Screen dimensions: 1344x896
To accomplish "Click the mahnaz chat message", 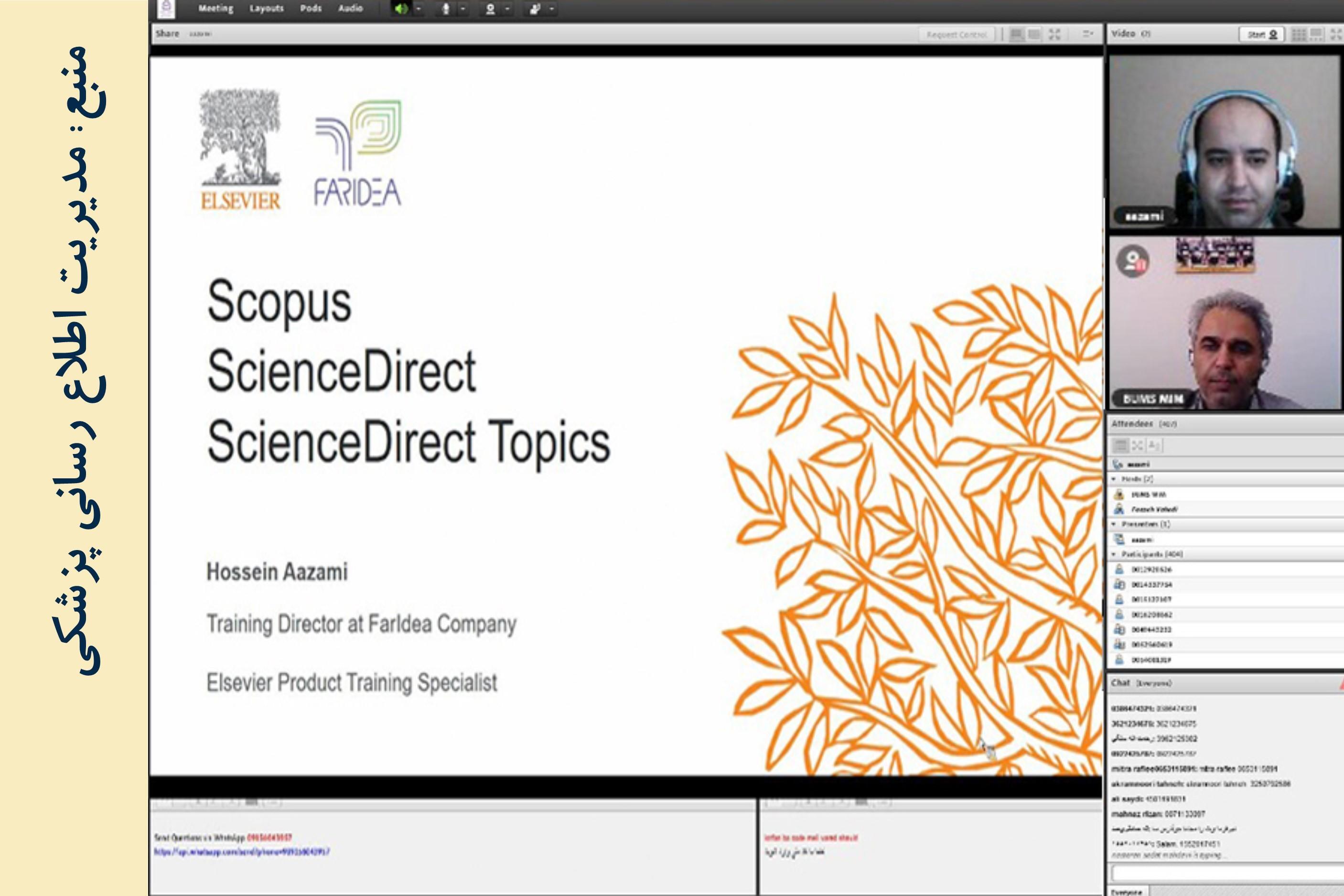I will point(1158,814).
